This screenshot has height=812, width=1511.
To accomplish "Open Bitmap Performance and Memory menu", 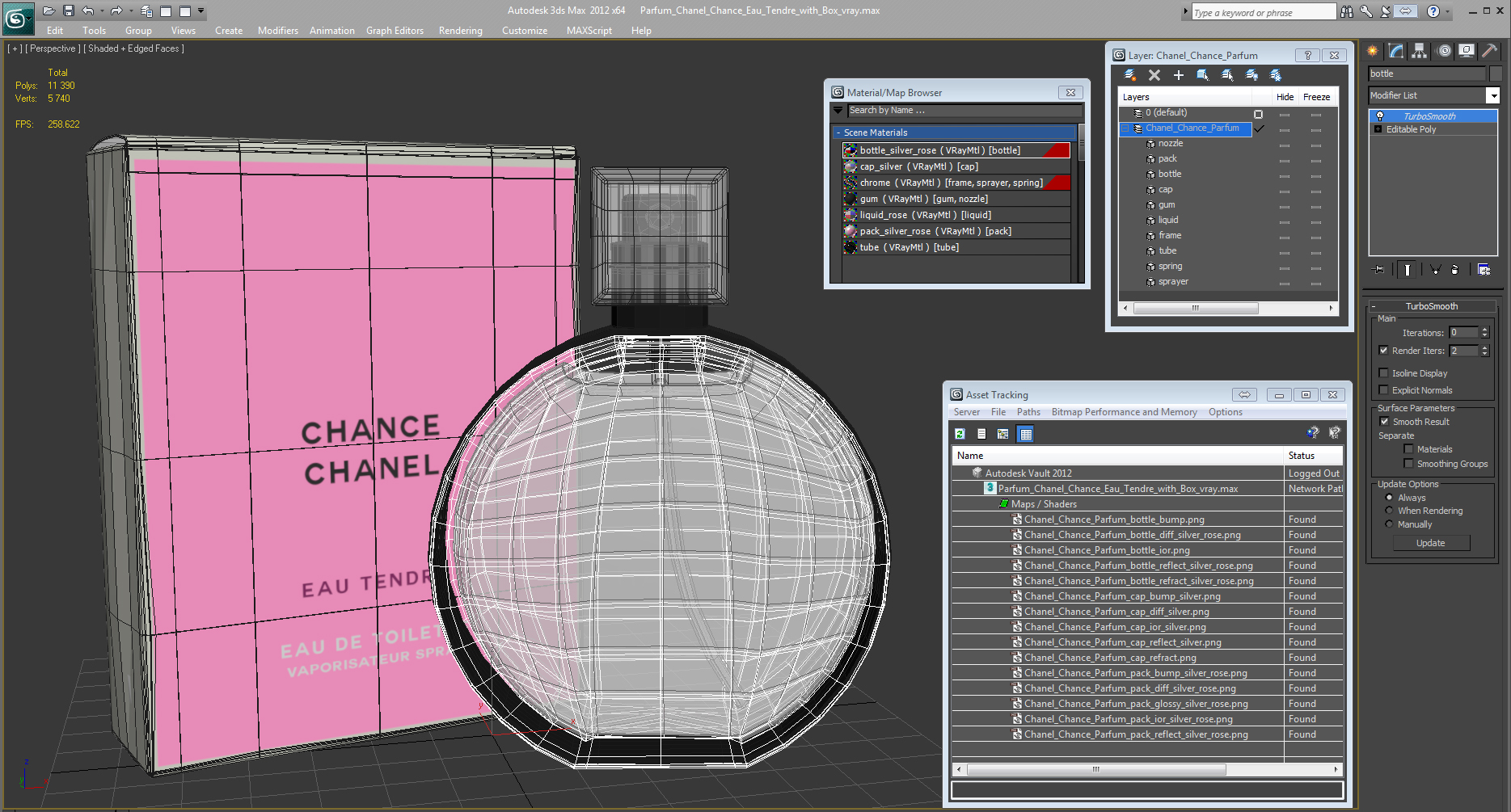I will (x=1124, y=412).
